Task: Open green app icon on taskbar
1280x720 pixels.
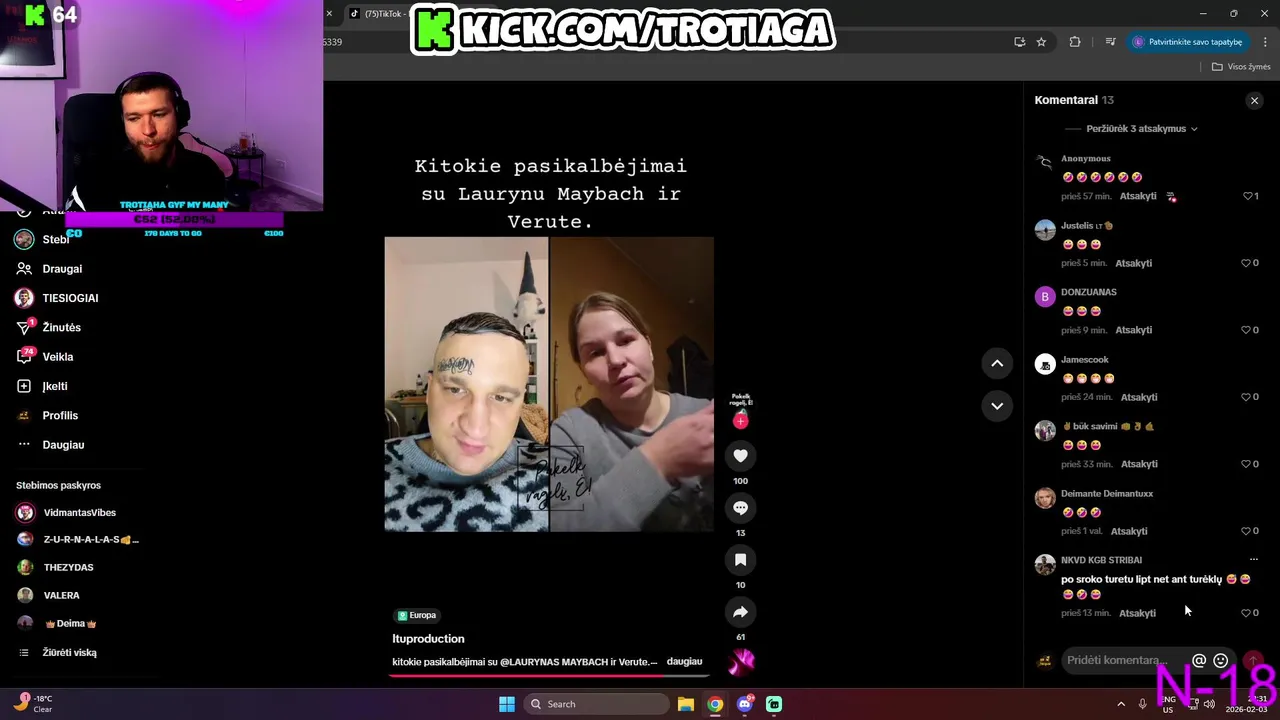Action: coord(774,704)
